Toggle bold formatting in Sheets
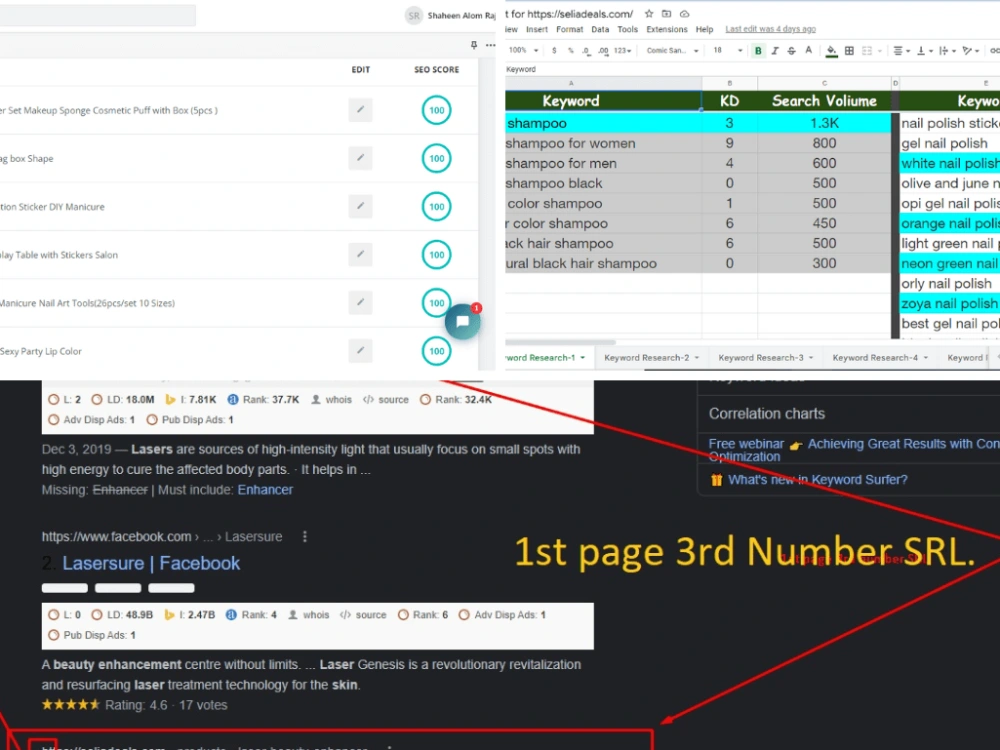The image size is (1000, 750). click(758, 50)
